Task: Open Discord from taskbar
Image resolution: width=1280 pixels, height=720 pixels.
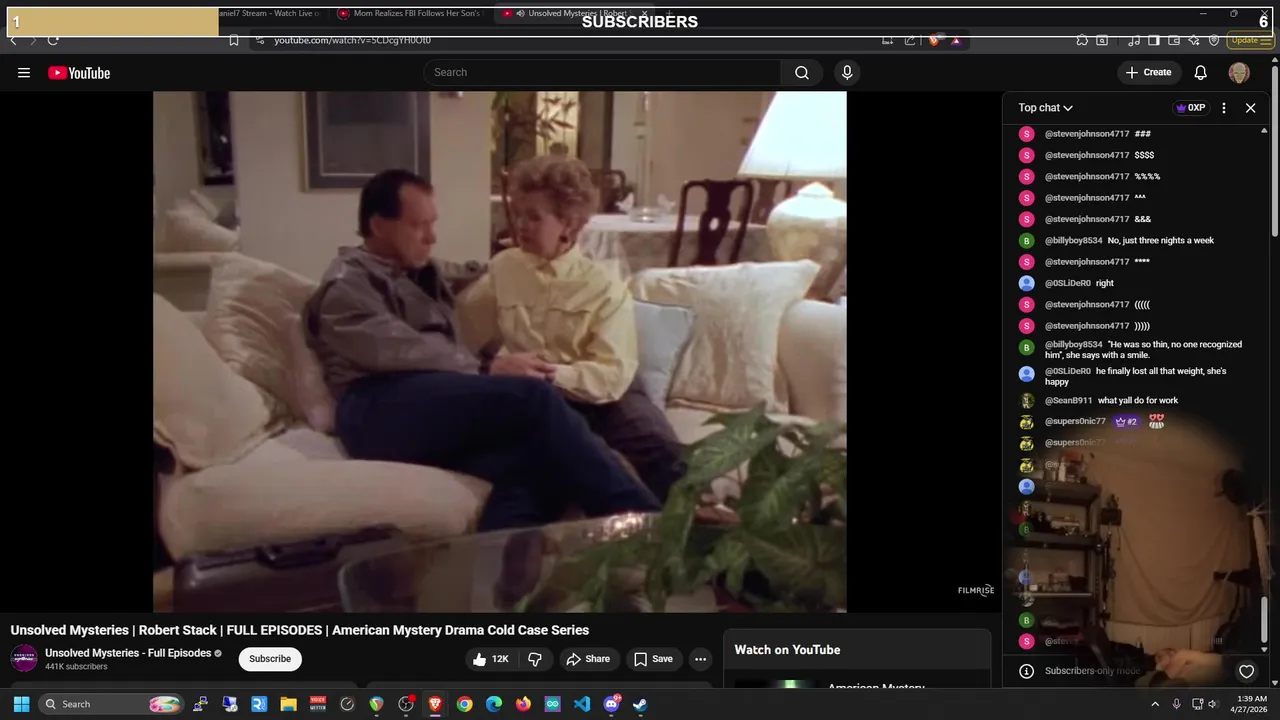Action: [x=611, y=704]
